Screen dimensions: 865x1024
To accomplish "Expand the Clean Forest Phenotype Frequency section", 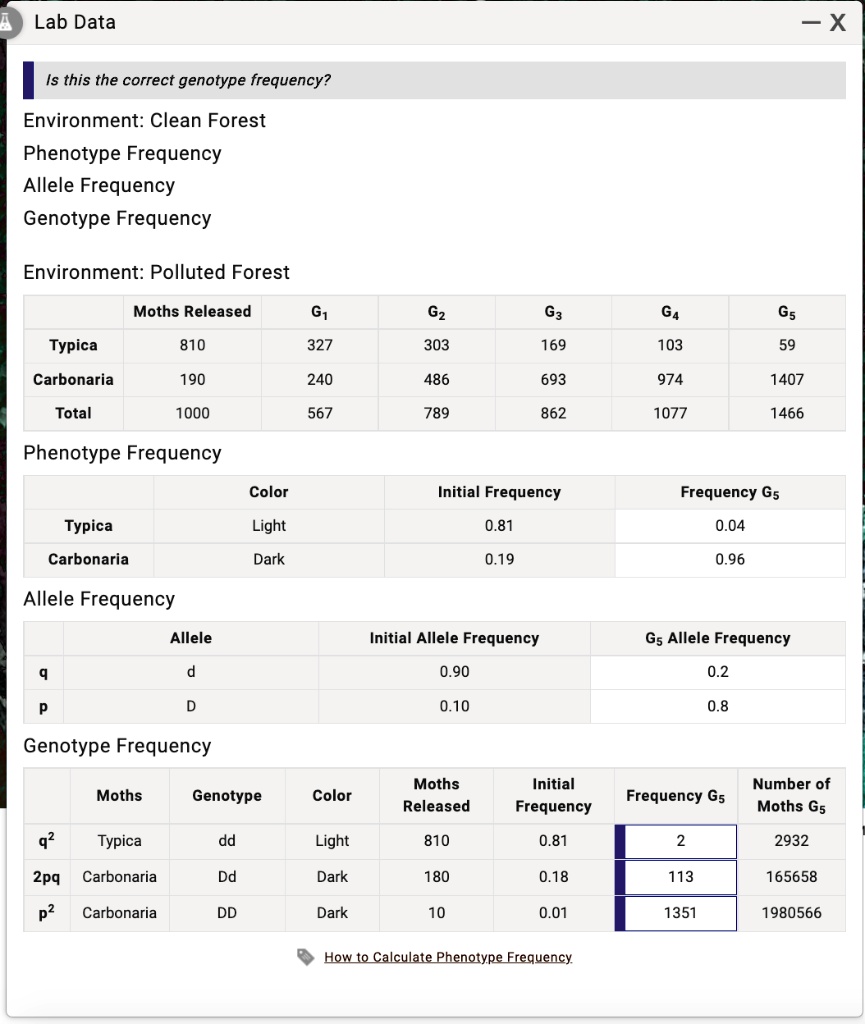I will click(x=122, y=153).
